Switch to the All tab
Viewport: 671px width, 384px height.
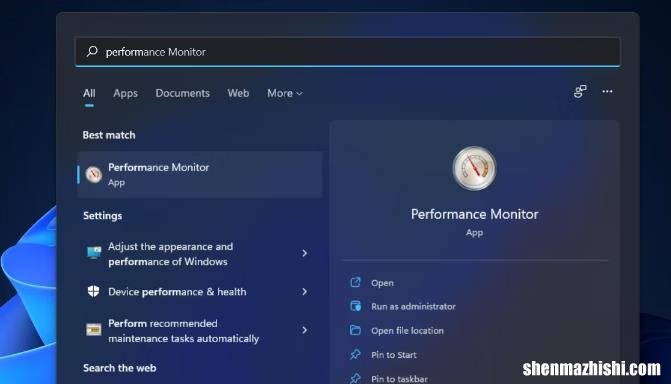click(89, 93)
